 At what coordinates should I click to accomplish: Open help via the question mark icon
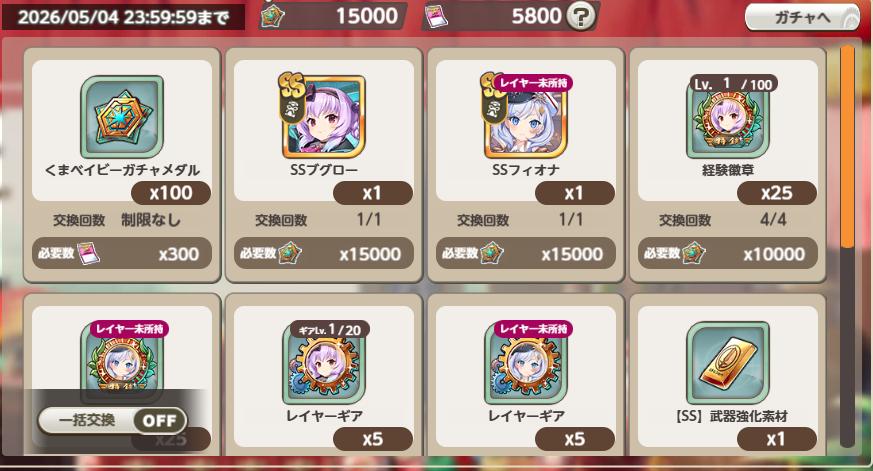point(580,17)
